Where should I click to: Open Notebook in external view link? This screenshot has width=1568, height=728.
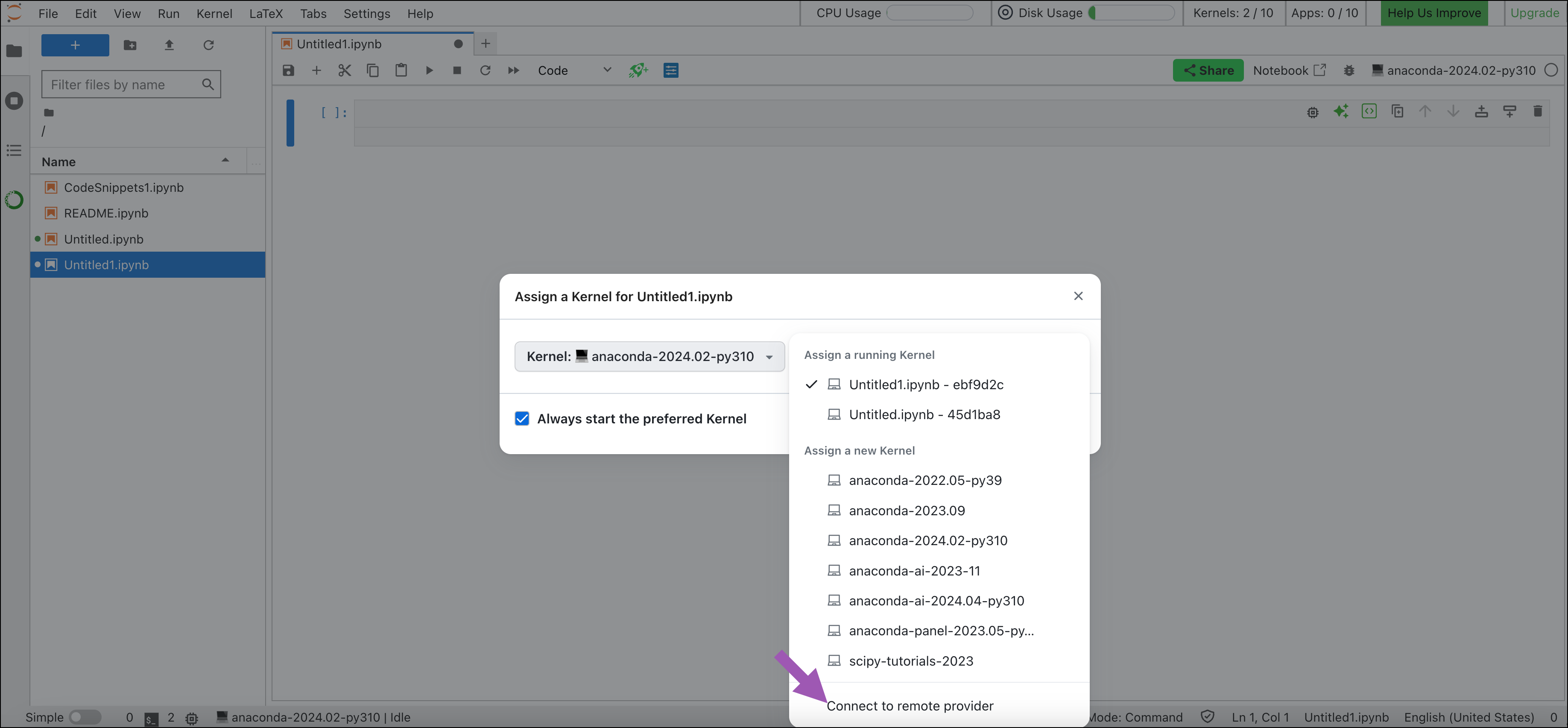click(1289, 70)
